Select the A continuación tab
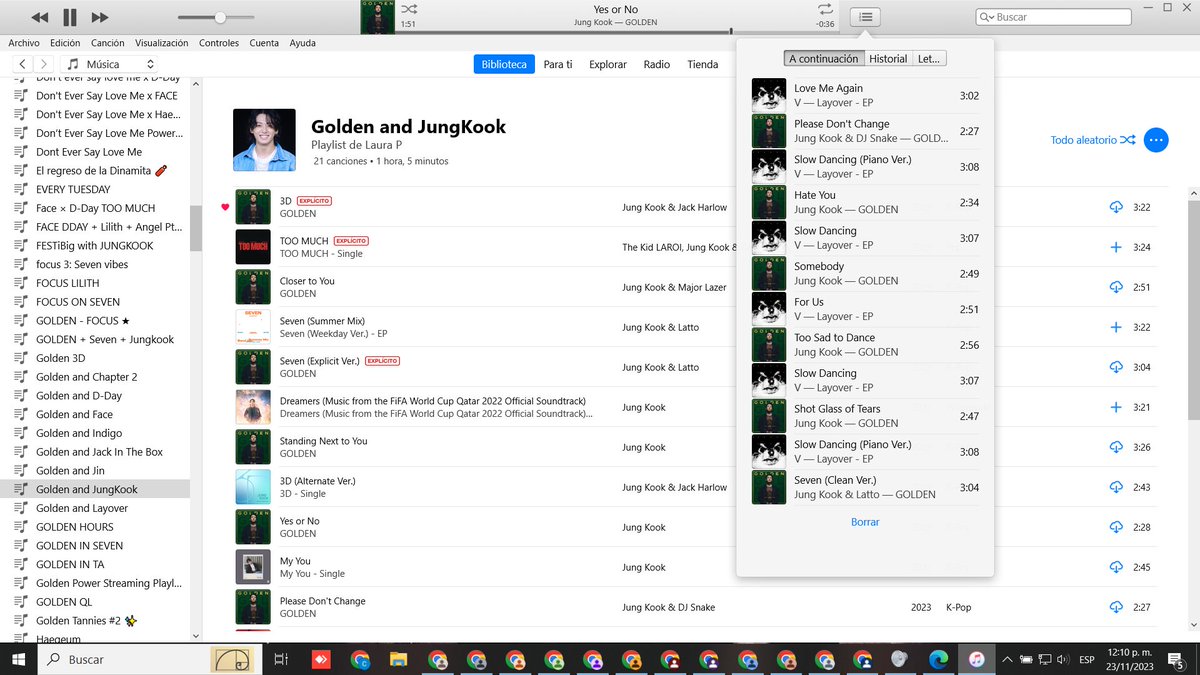1200x675 pixels. tap(824, 59)
